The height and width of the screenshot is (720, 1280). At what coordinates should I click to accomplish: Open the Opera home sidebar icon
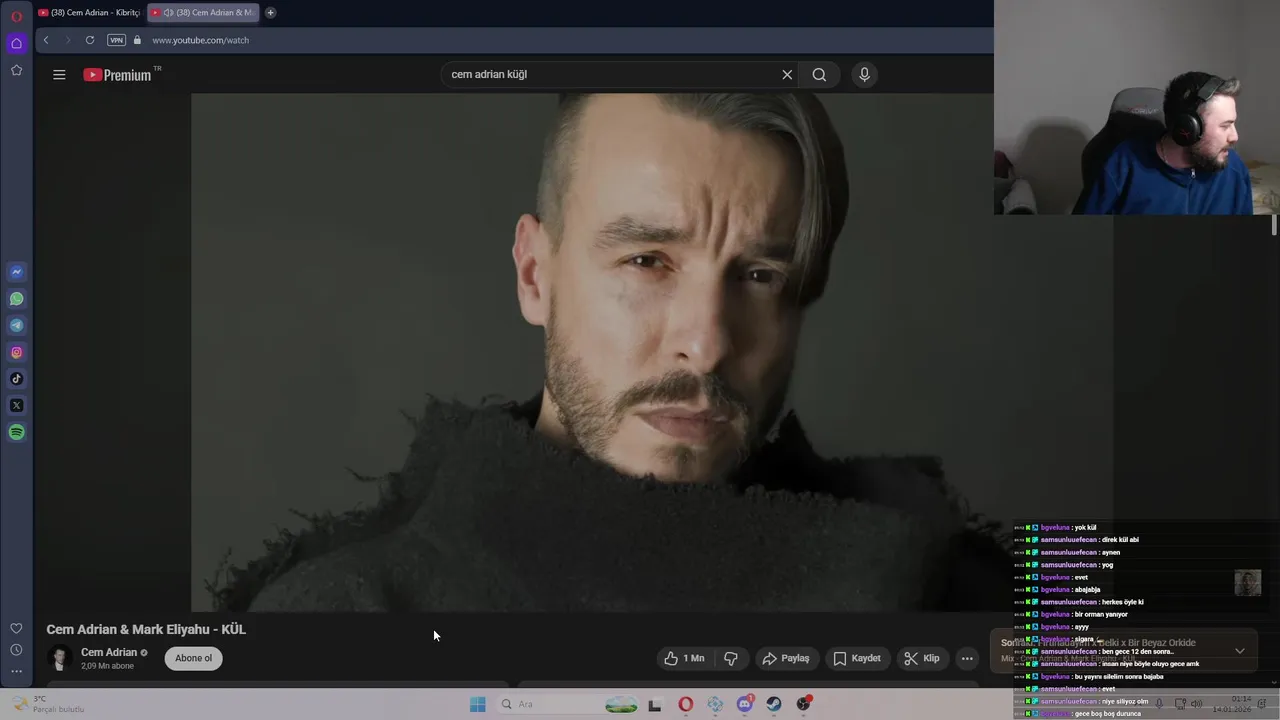16,43
